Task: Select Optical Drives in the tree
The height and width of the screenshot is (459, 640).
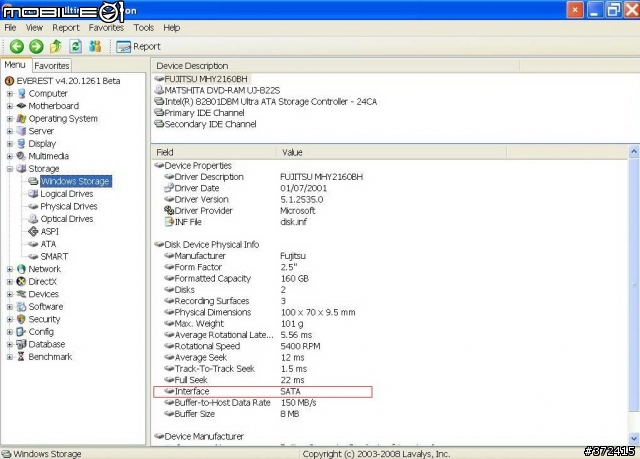Action: (x=67, y=219)
